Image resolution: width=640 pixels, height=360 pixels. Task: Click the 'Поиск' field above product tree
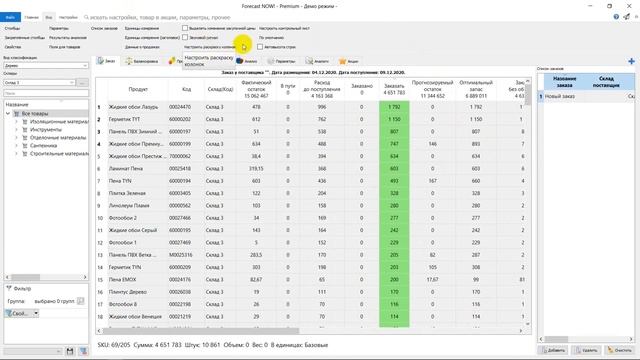click(46, 93)
